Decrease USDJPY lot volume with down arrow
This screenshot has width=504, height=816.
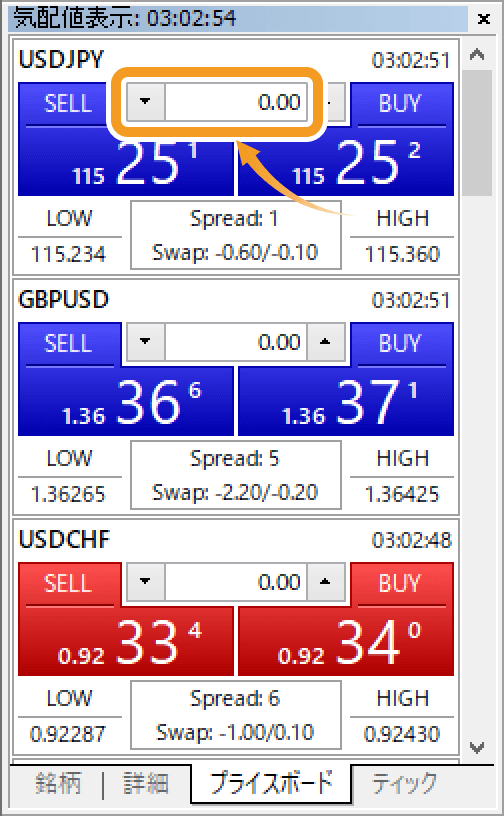[146, 101]
